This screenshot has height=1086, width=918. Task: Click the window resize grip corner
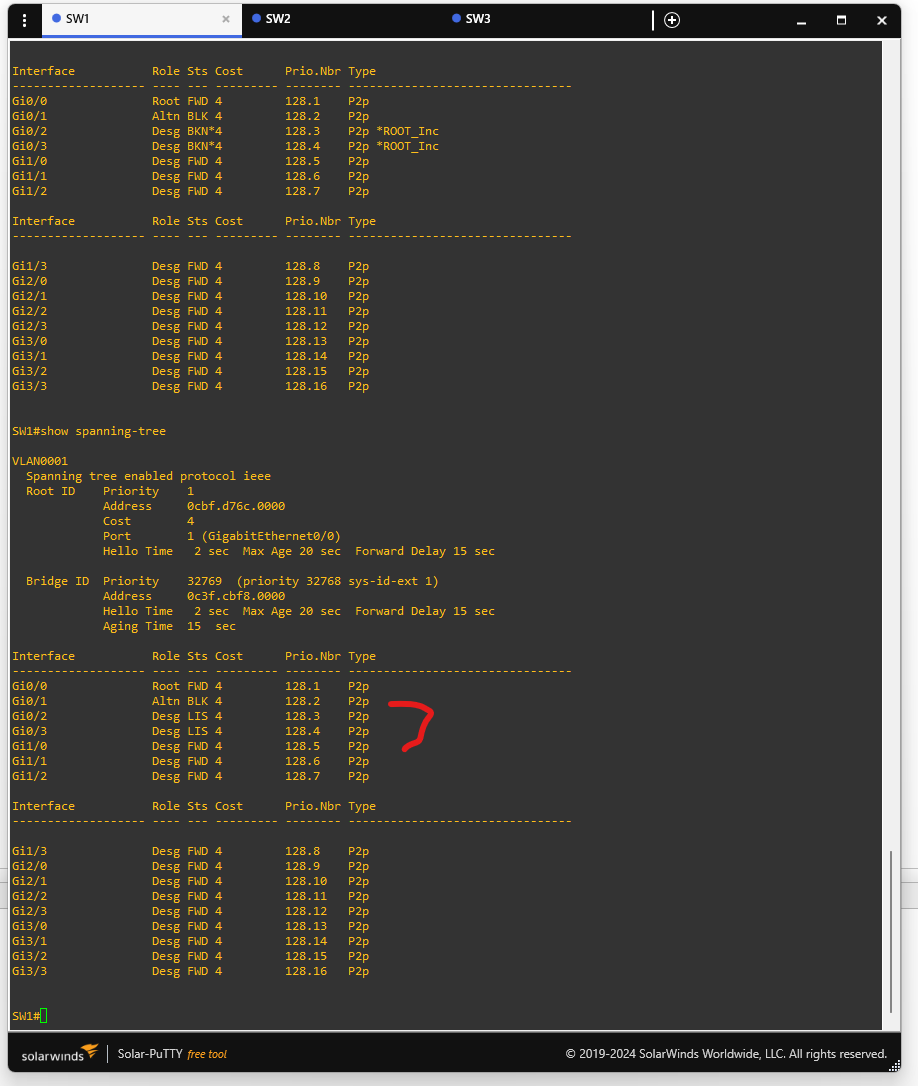pos(894,1065)
